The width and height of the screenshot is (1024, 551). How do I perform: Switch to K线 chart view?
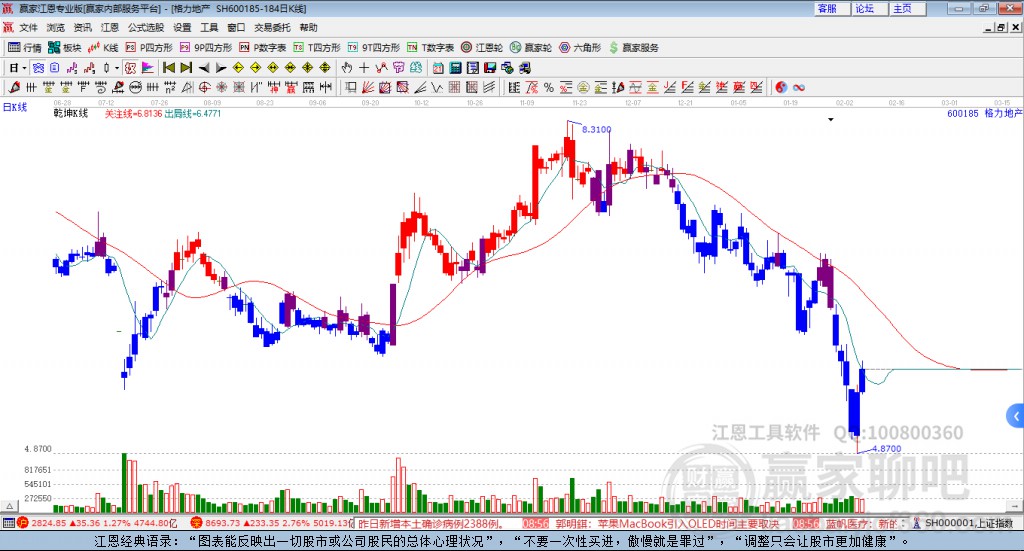click(103, 48)
